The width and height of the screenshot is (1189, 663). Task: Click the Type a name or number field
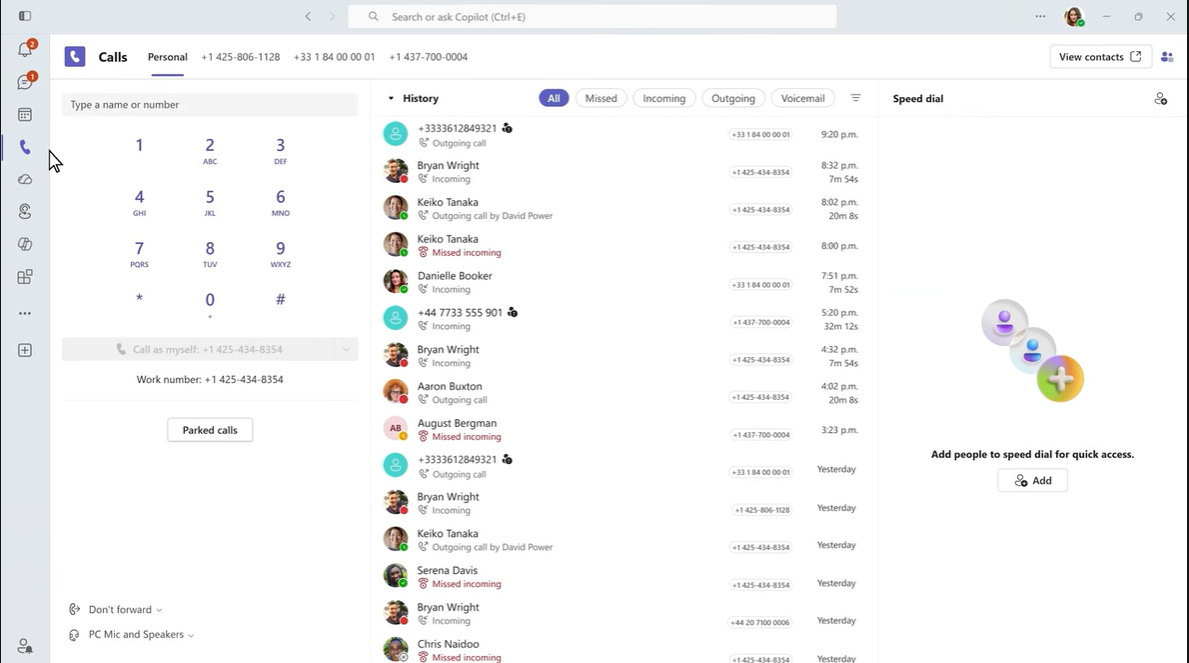210,105
